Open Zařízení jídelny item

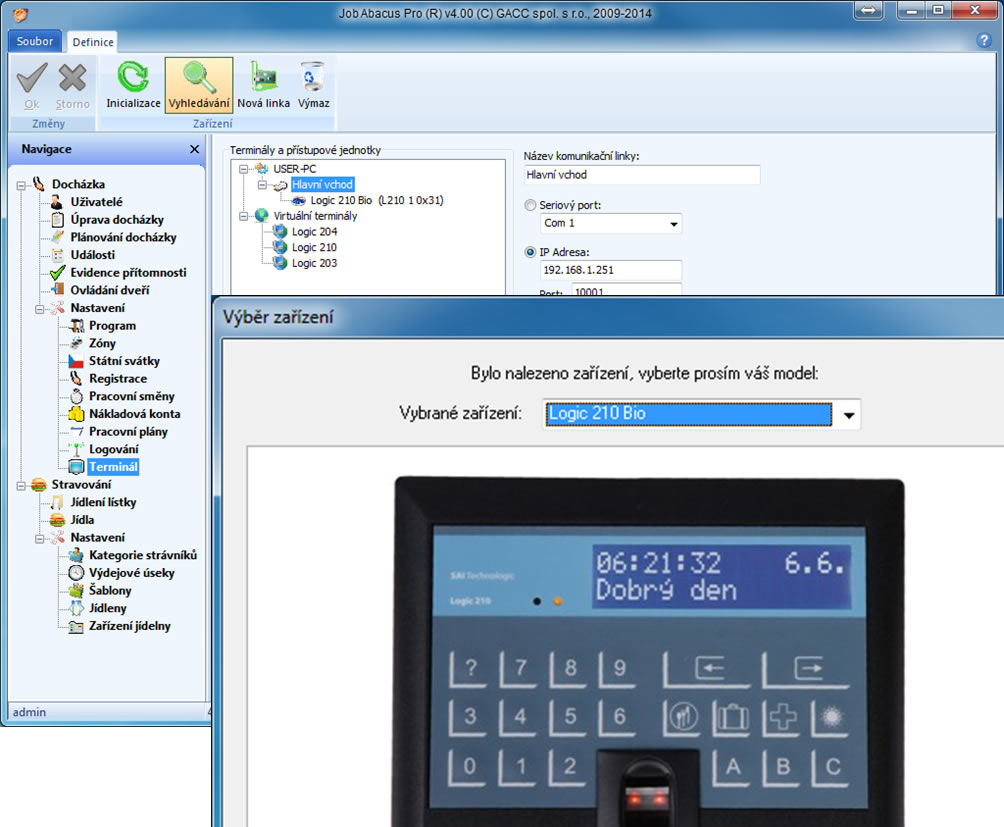(x=129, y=626)
